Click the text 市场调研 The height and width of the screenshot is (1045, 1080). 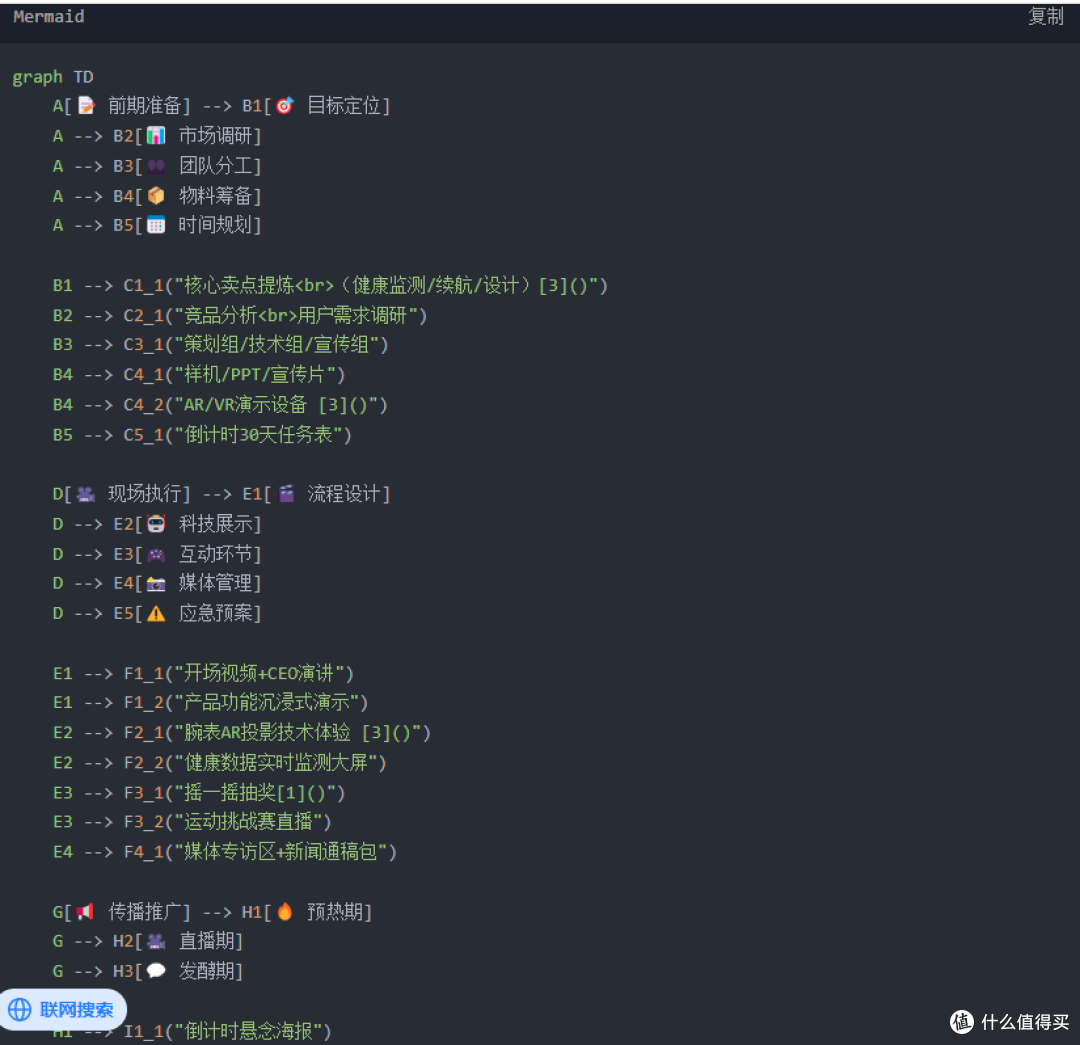click(216, 136)
